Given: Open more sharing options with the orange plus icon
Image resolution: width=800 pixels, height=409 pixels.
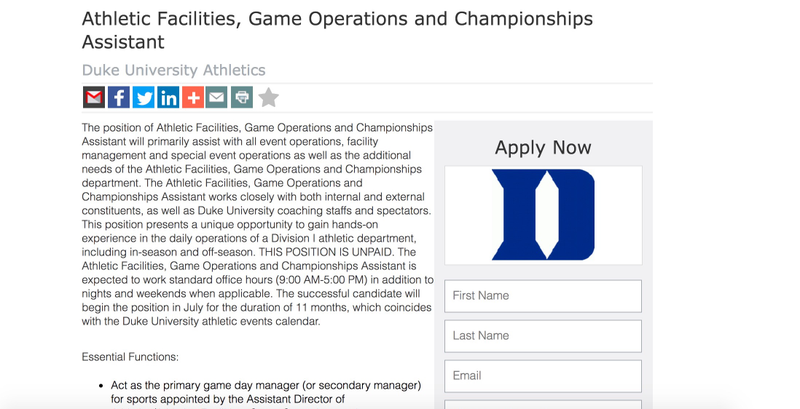Looking at the screenshot, I should [x=193, y=97].
